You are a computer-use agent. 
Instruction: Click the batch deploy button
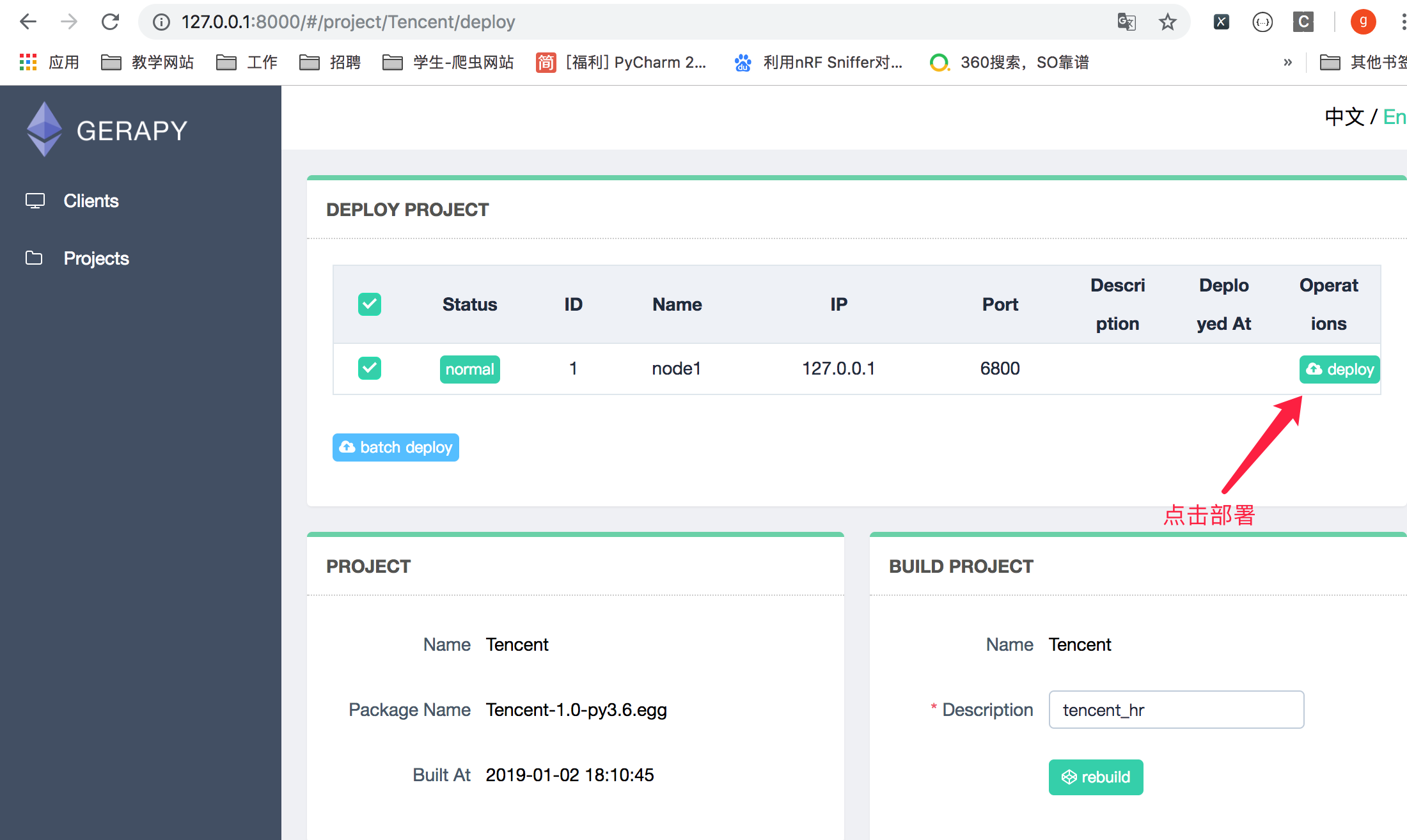(x=396, y=447)
